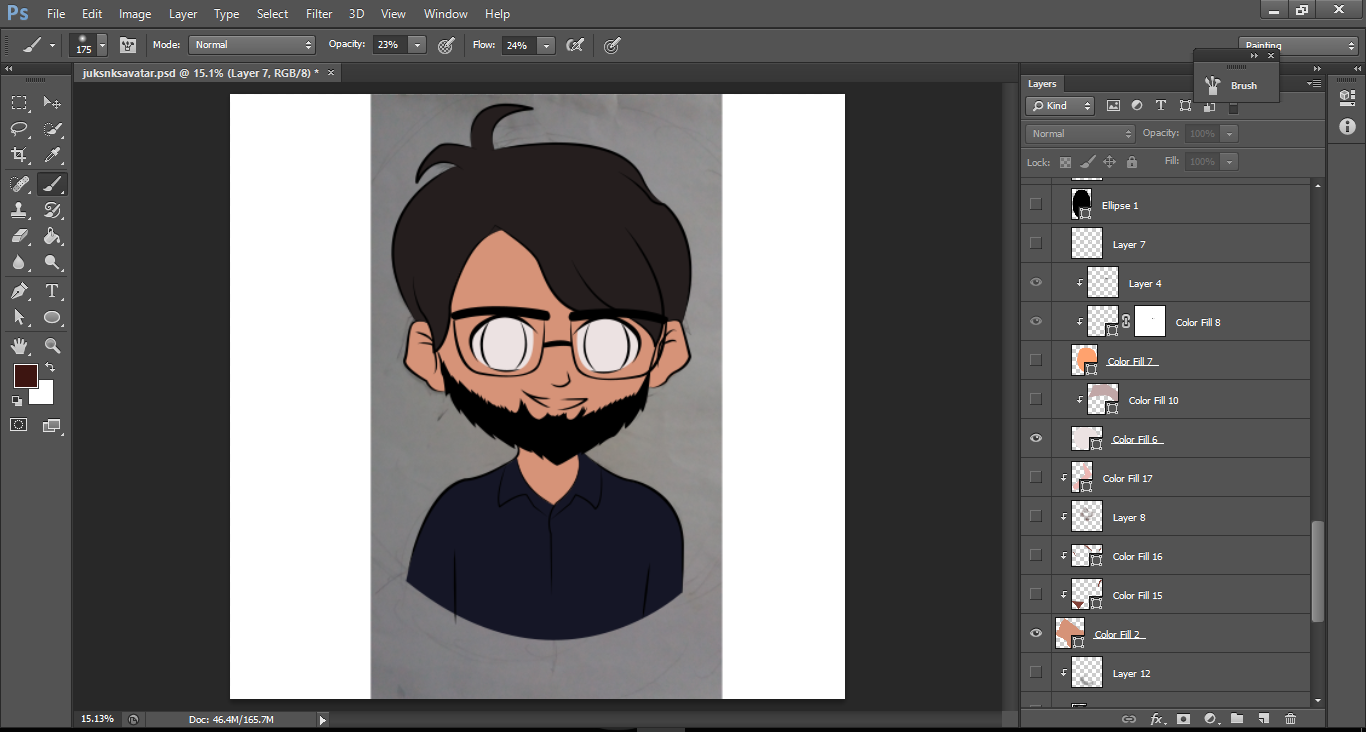Expand the Opacity slider dropdown arrow
Screen dimensions: 1366x732
click(417, 45)
